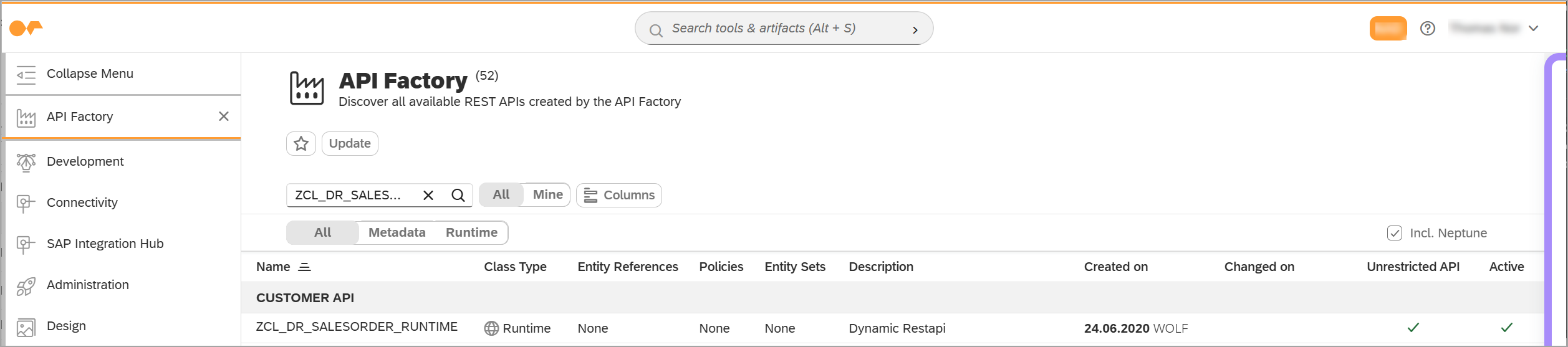Switch to the Runtime tab
1568x347 pixels.
[471, 232]
